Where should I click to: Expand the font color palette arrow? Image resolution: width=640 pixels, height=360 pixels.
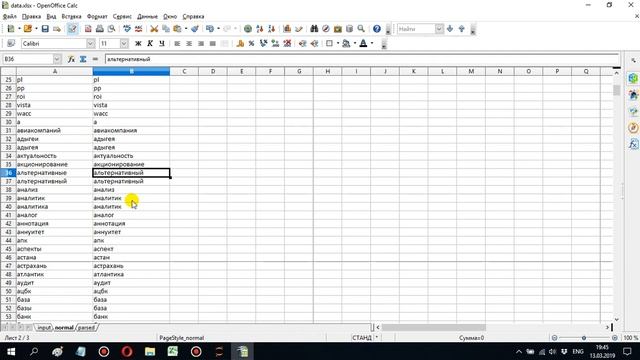tap(372, 44)
